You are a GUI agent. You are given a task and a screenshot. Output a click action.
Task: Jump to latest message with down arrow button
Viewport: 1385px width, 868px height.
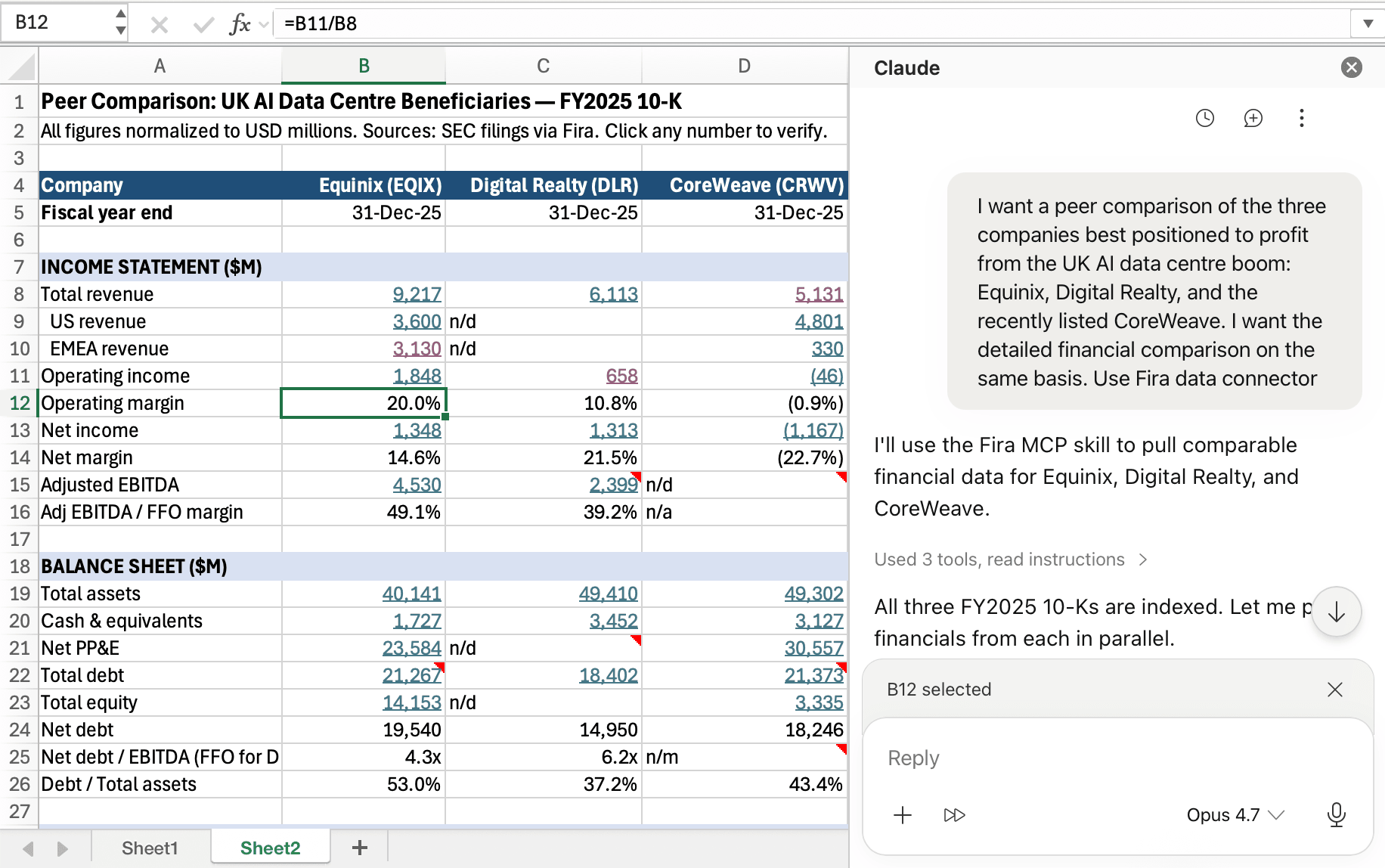1336,612
